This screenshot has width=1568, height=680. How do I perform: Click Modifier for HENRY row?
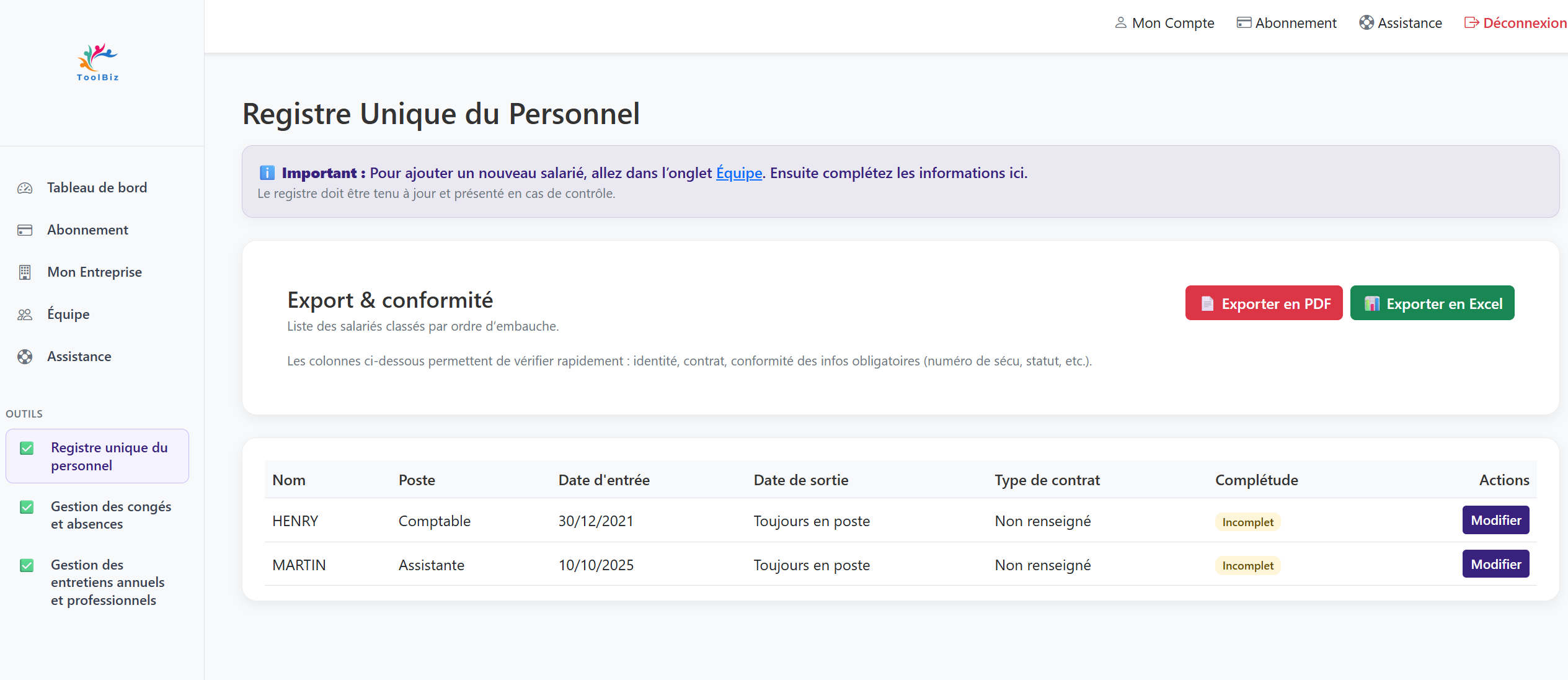1495,521
